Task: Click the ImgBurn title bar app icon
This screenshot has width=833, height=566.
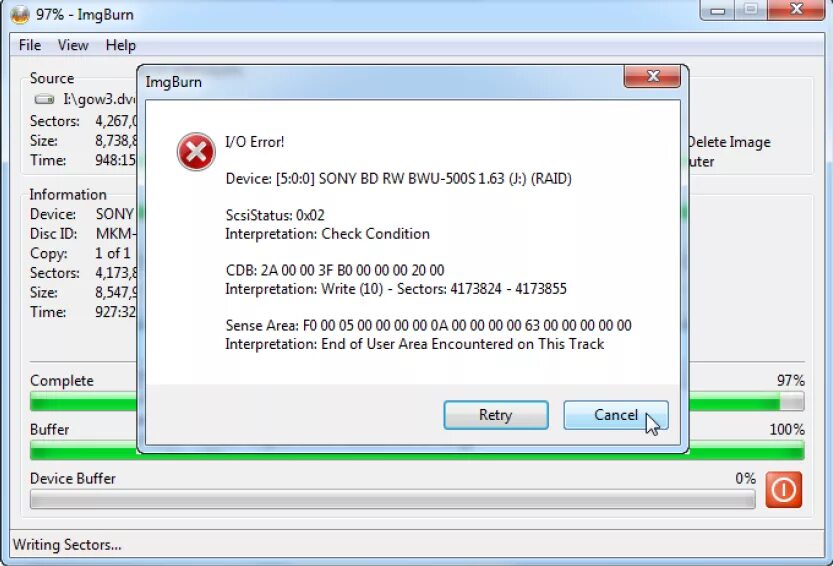Action: click(x=20, y=14)
